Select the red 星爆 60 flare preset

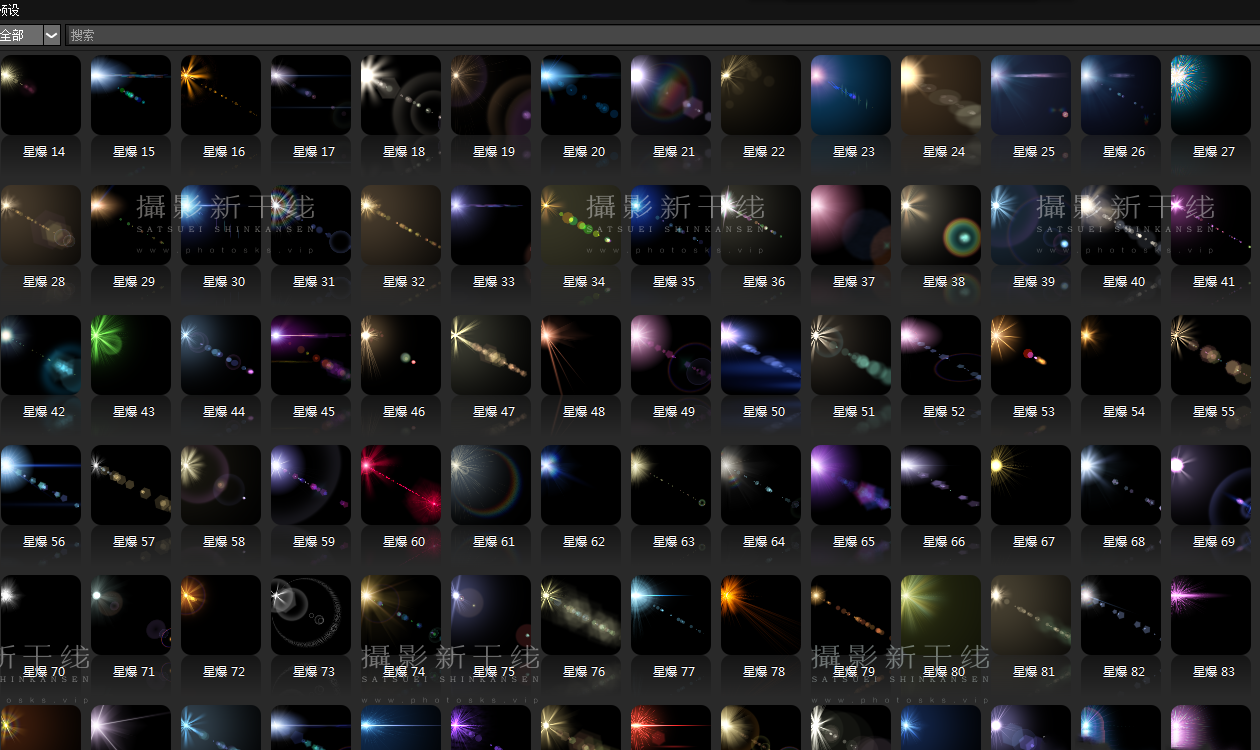point(401,485)
